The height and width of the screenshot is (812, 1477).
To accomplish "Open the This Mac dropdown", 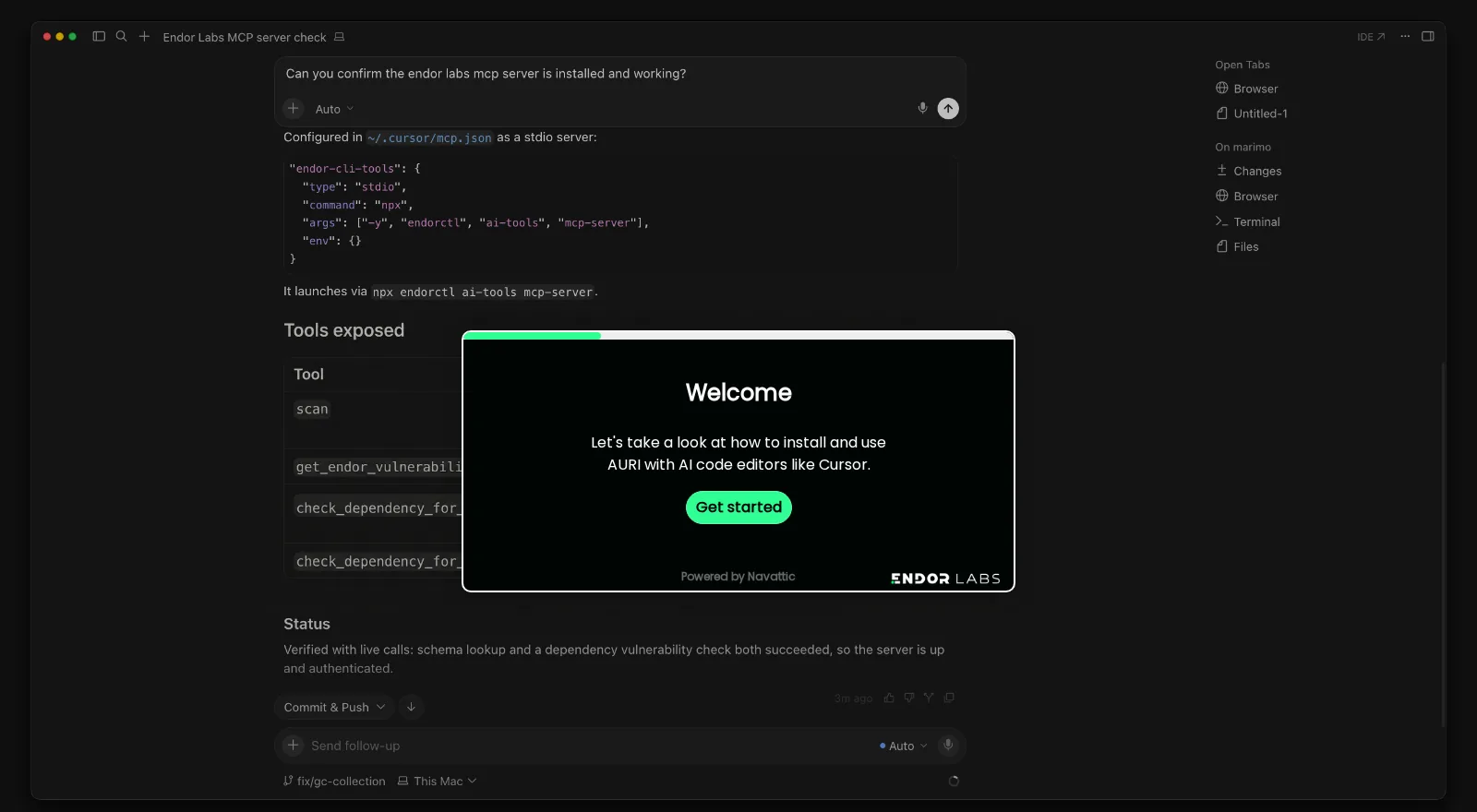I will click(438, 782).
